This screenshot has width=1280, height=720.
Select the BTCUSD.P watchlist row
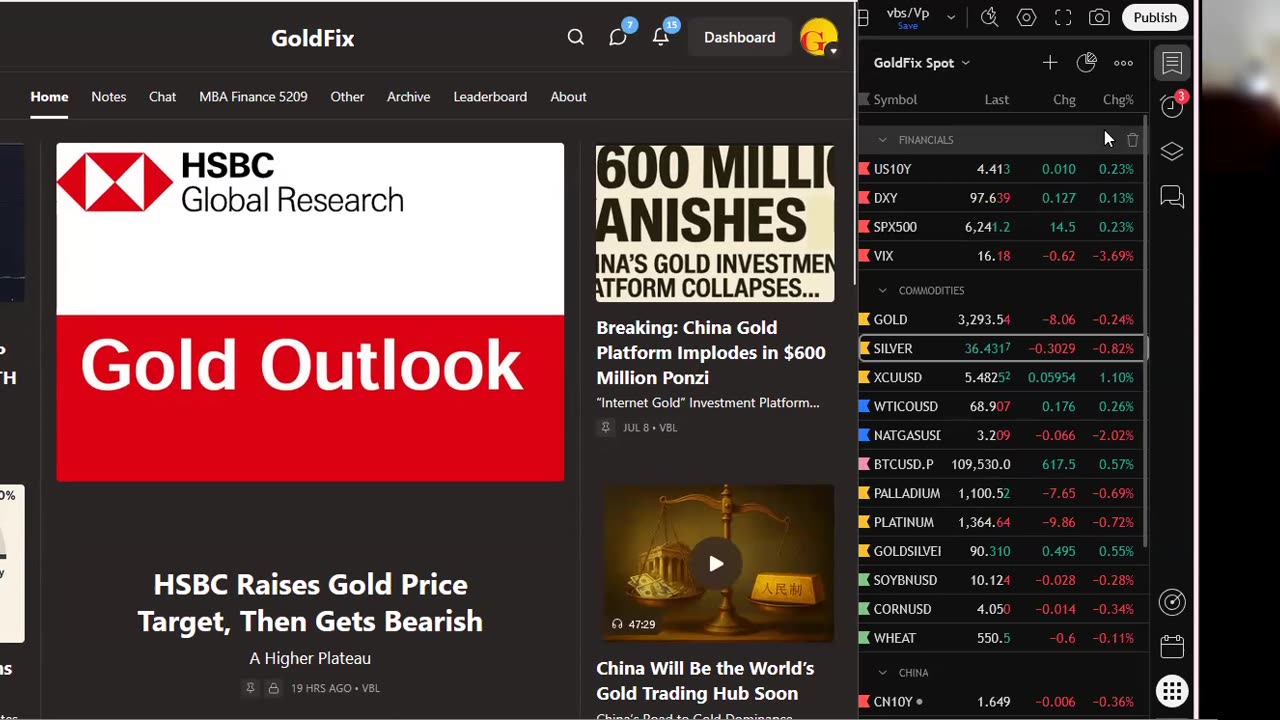click(1000, 465)
